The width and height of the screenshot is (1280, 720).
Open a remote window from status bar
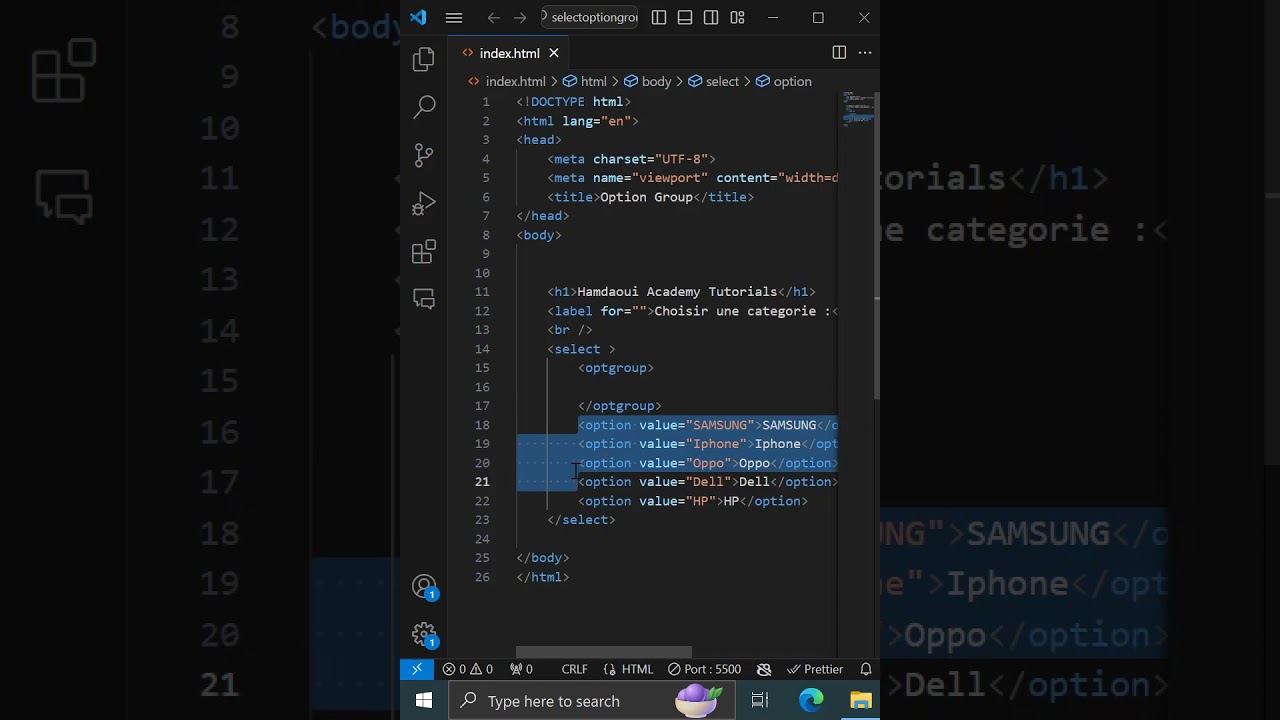tap(417, 669)
